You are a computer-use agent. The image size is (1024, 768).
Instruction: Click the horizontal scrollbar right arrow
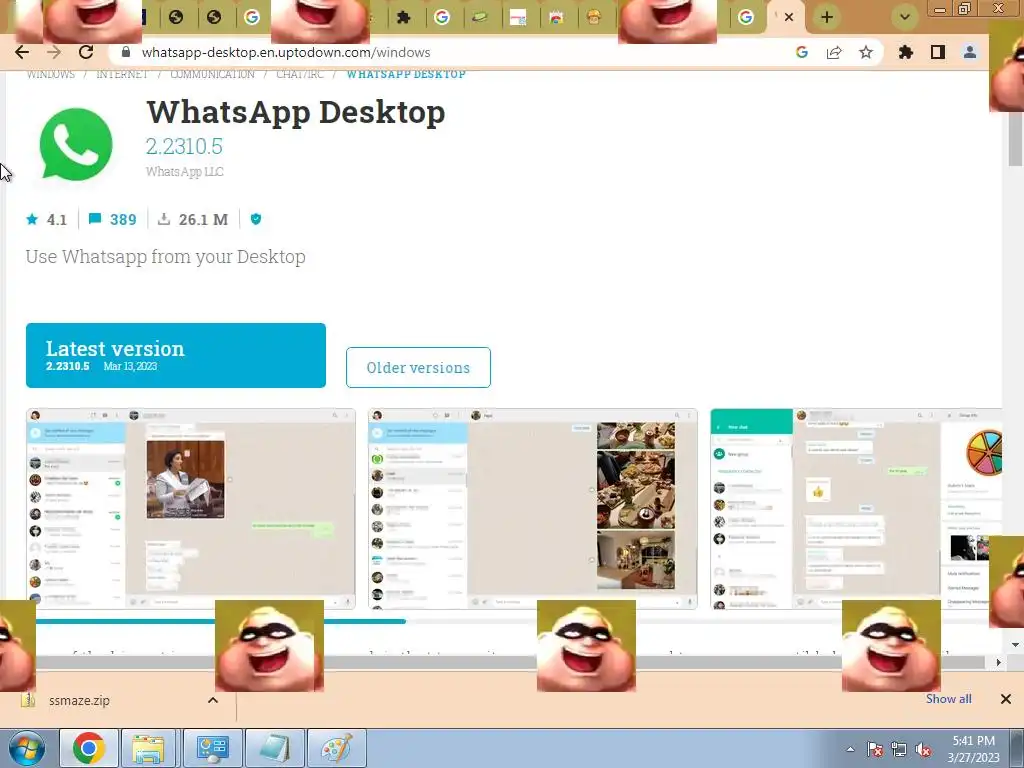999,662
